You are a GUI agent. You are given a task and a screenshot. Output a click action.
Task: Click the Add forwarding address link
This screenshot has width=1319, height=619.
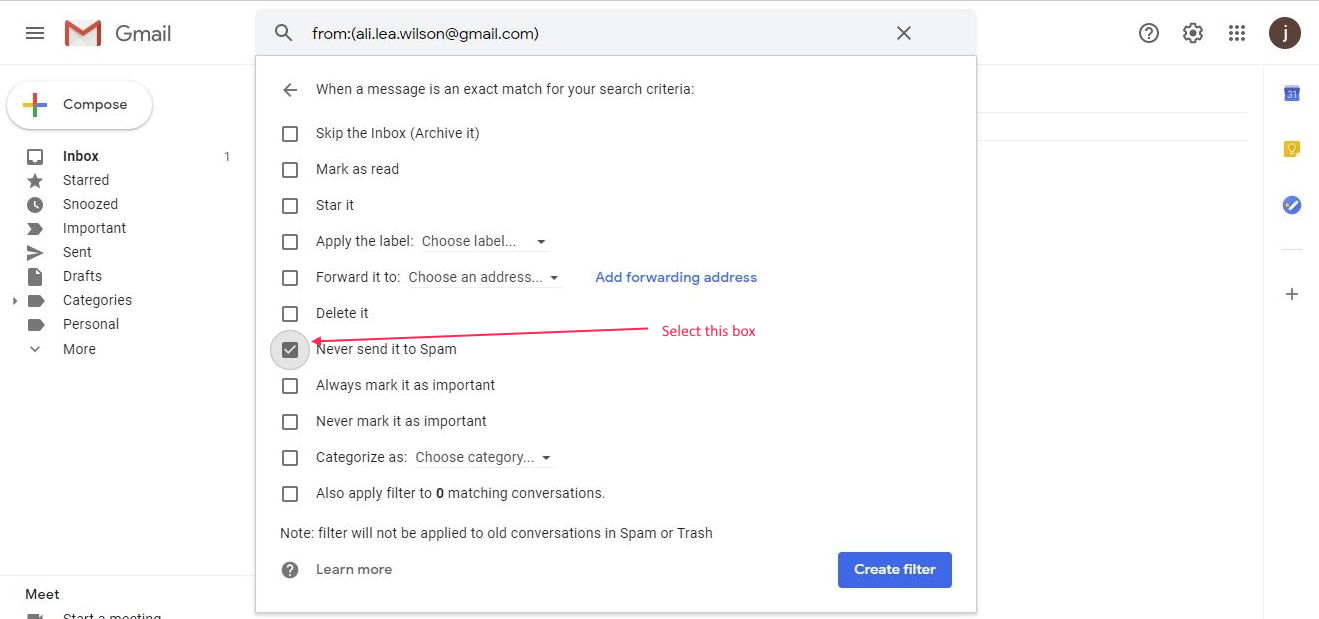[676, 277]
